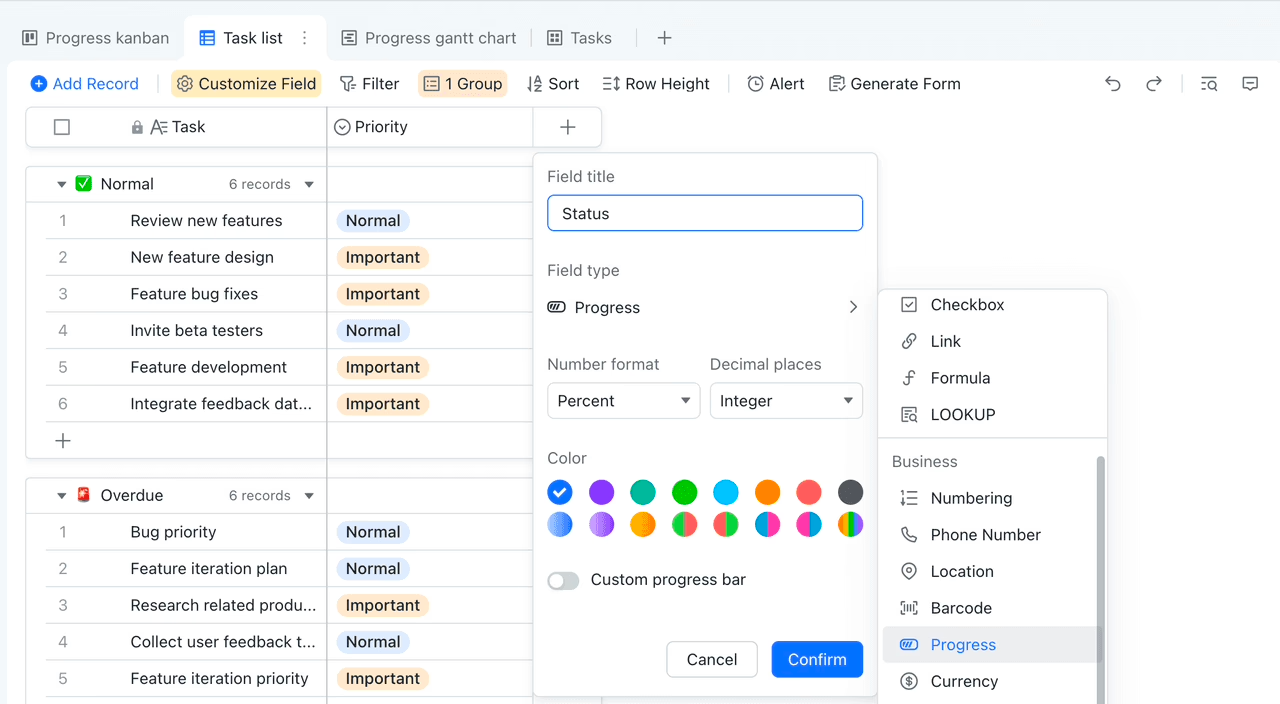Click the Sort toolbar button

553,84
